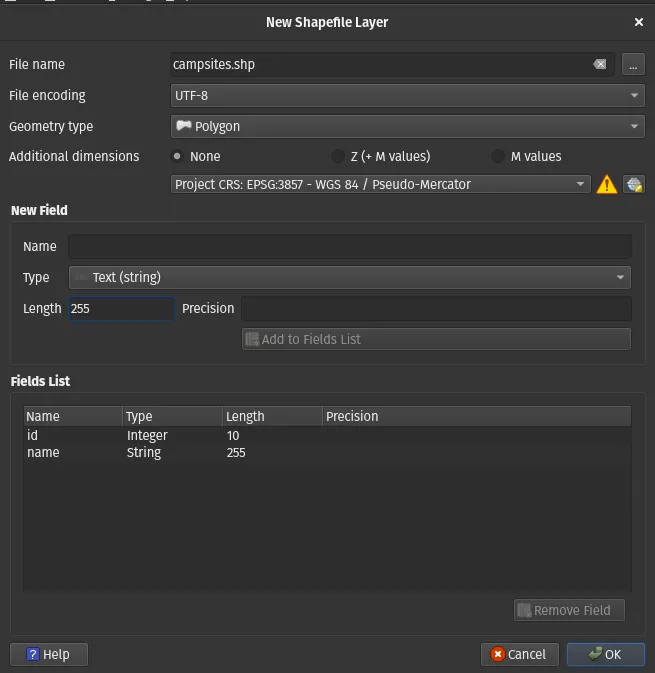Choose the M values radio button
655x673 pixels.
[x=498, y=156]
